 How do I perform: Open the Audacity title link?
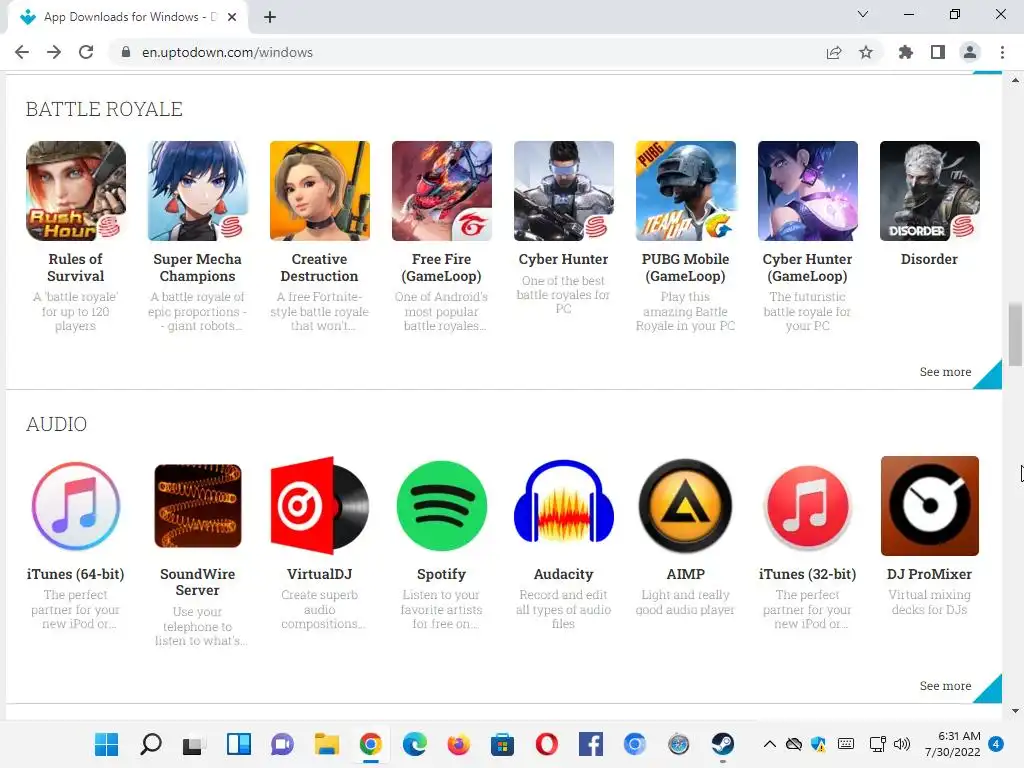564,574
